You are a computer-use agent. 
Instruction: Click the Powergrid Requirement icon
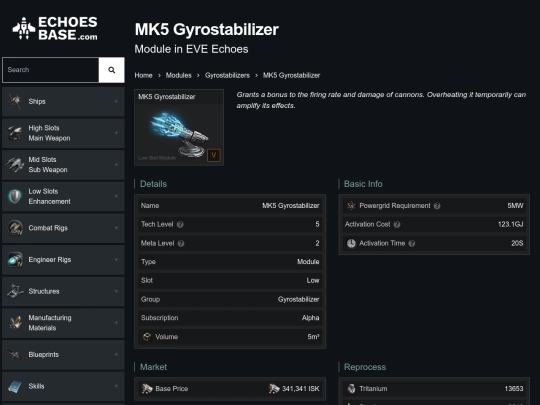[x=351, y=206]
